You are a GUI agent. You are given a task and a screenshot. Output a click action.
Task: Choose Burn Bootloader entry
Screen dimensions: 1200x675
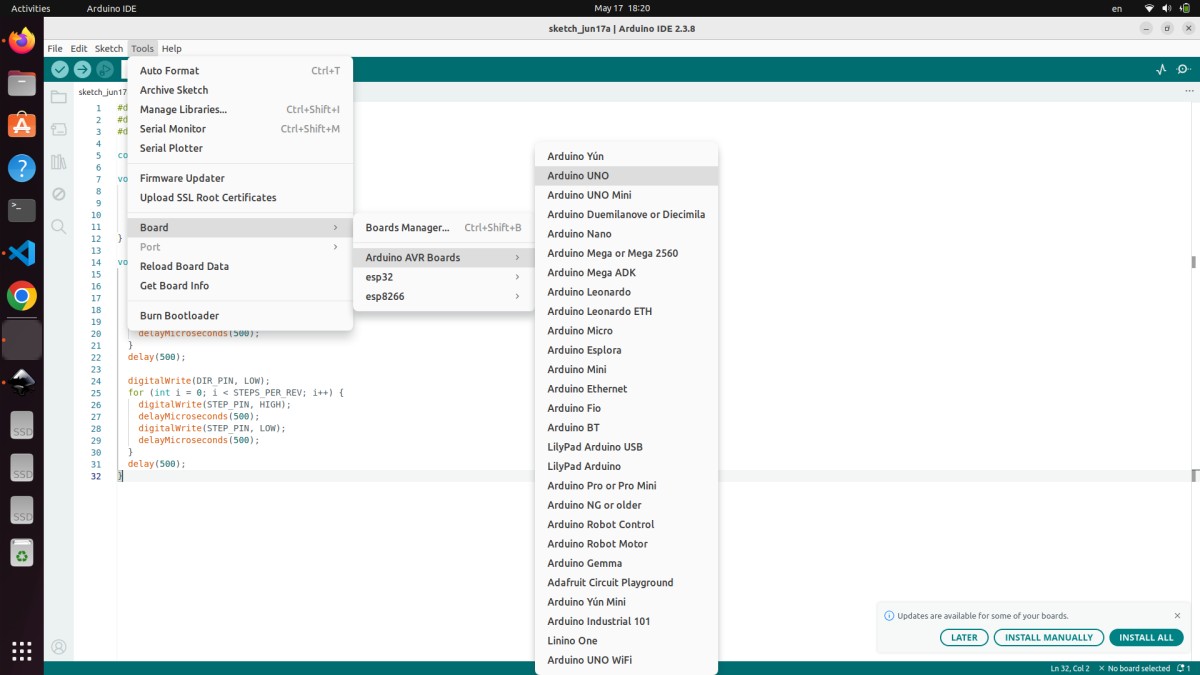click(240, 316)
